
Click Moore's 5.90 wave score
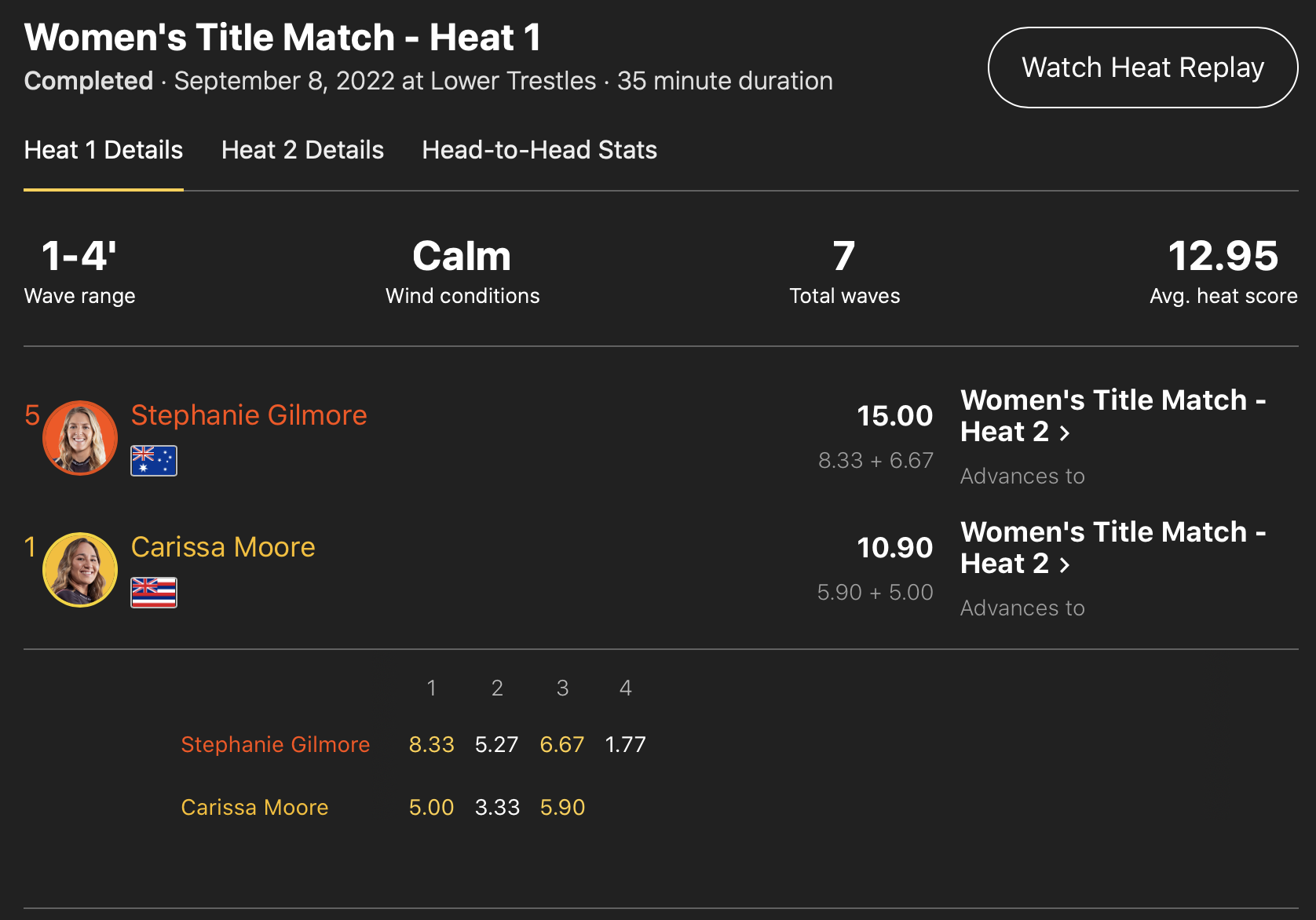pos(562,807)
